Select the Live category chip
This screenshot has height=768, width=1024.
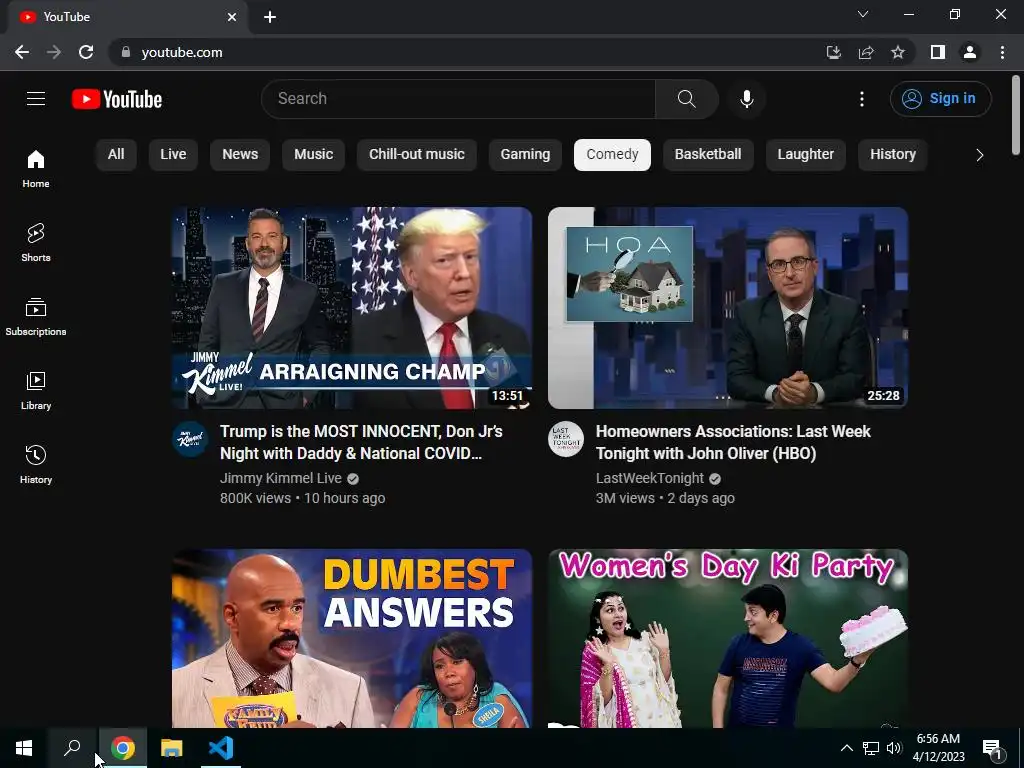click(x=173, y=155)
